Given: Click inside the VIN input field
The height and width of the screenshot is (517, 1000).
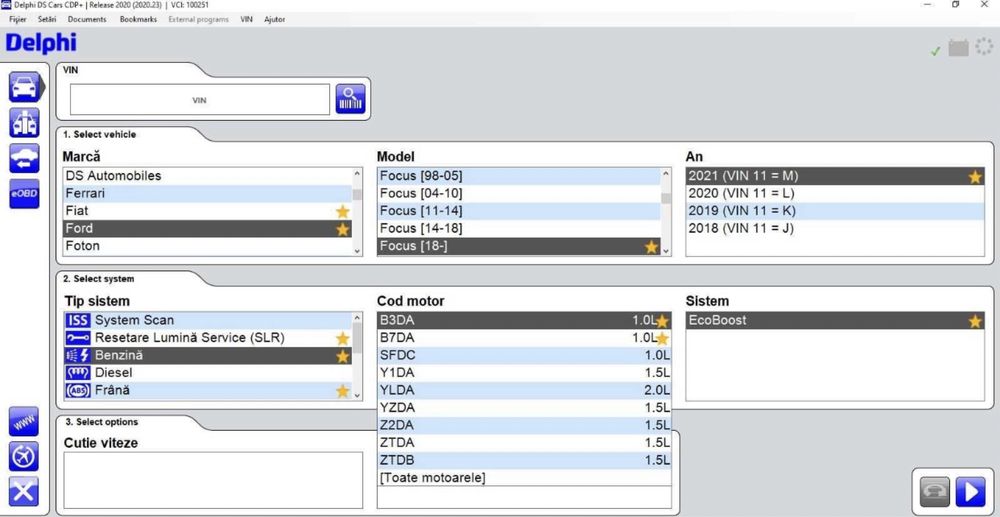Looking at the screenshot, I should pyautogui.click(x=200, y=99).
